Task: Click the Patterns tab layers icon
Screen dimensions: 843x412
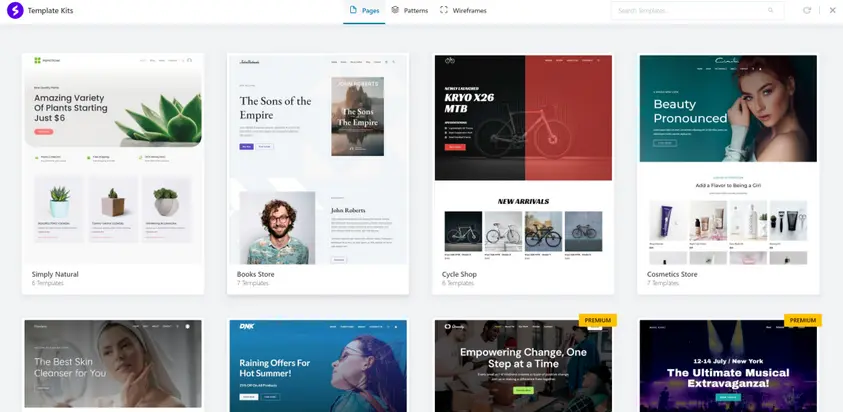Action: tap(395, 10)
